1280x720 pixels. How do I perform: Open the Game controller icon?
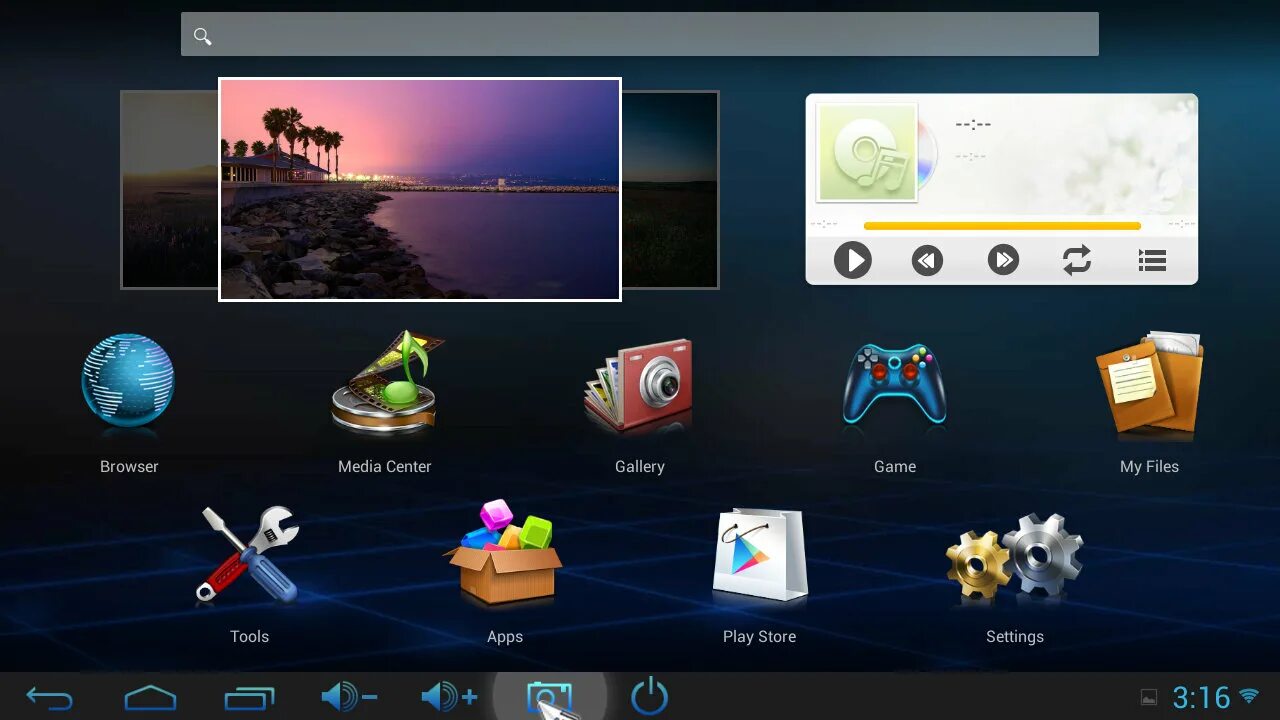click(x=894, y=384)
